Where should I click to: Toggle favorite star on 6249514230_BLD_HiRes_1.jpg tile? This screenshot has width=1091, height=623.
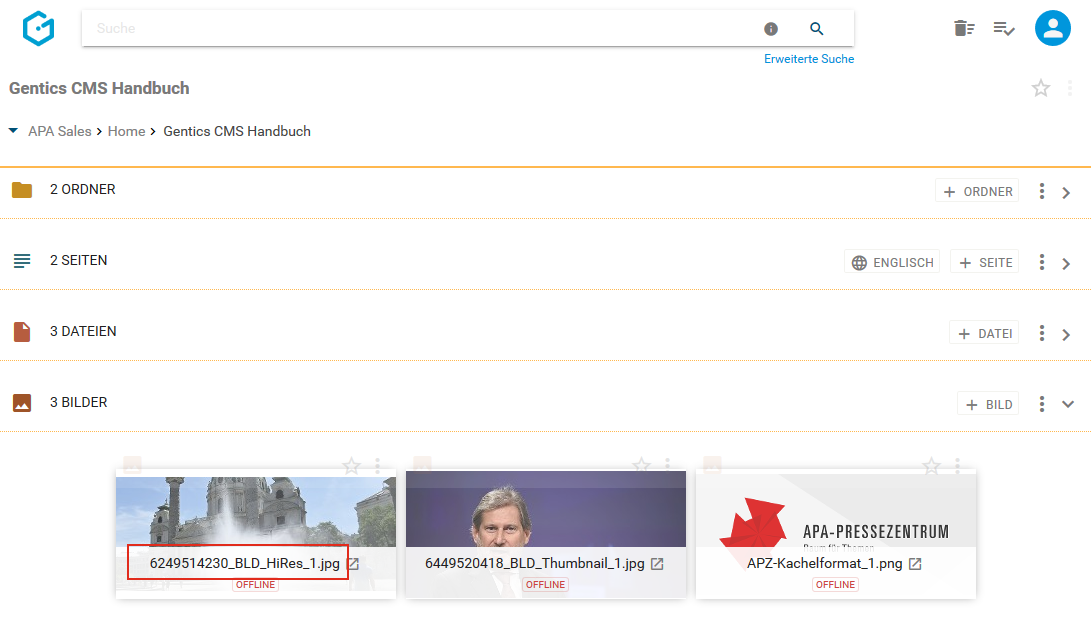point(351,466)
